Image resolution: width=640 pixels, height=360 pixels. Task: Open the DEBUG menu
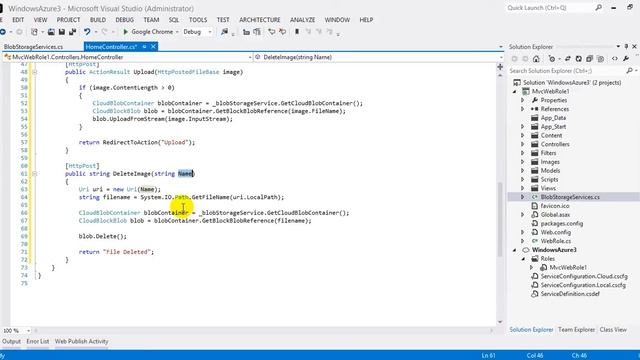coord(124,20)
